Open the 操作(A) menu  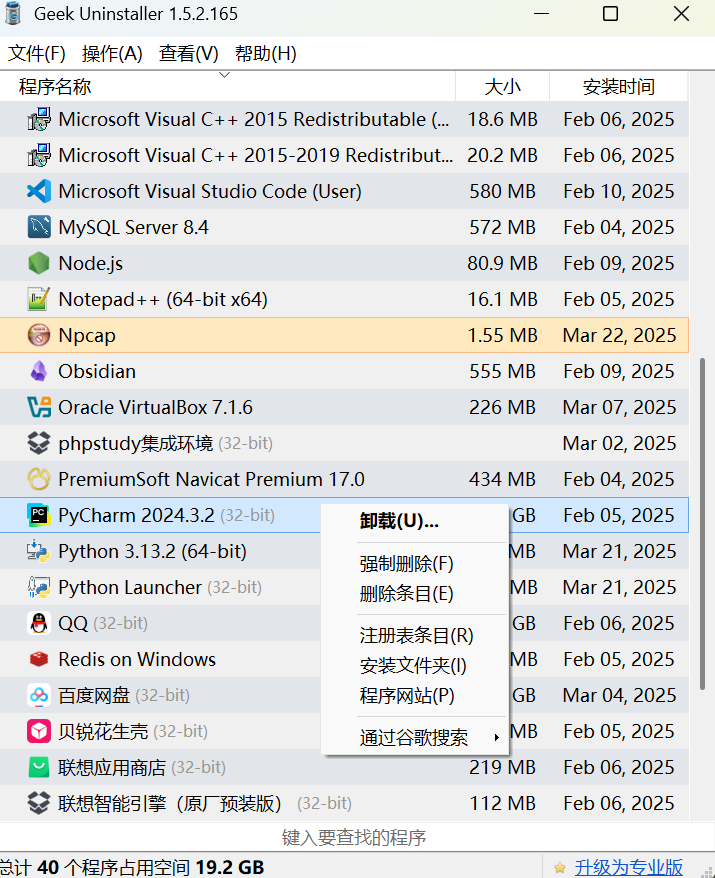(x=112, y=54)
